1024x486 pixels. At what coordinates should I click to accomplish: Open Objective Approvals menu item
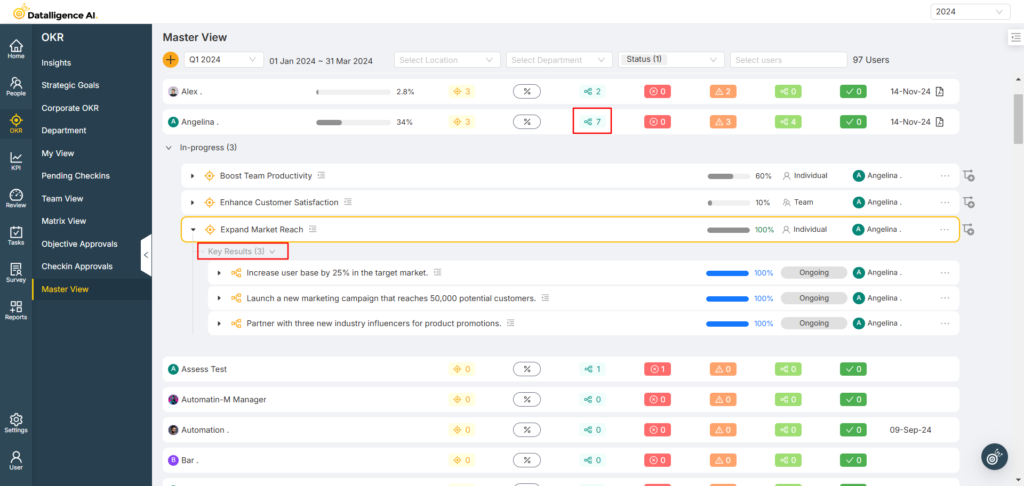[x=79, y=244]
